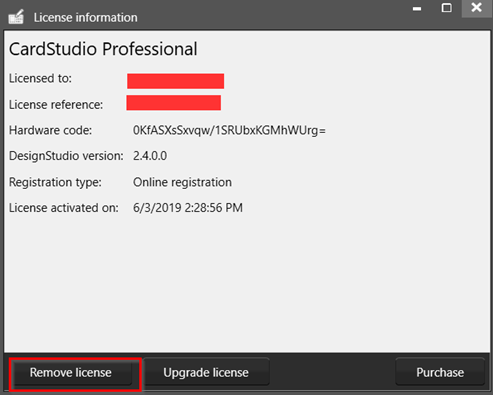Click the DesignStudio version: label
493x395 pixels.
point(66,156)
